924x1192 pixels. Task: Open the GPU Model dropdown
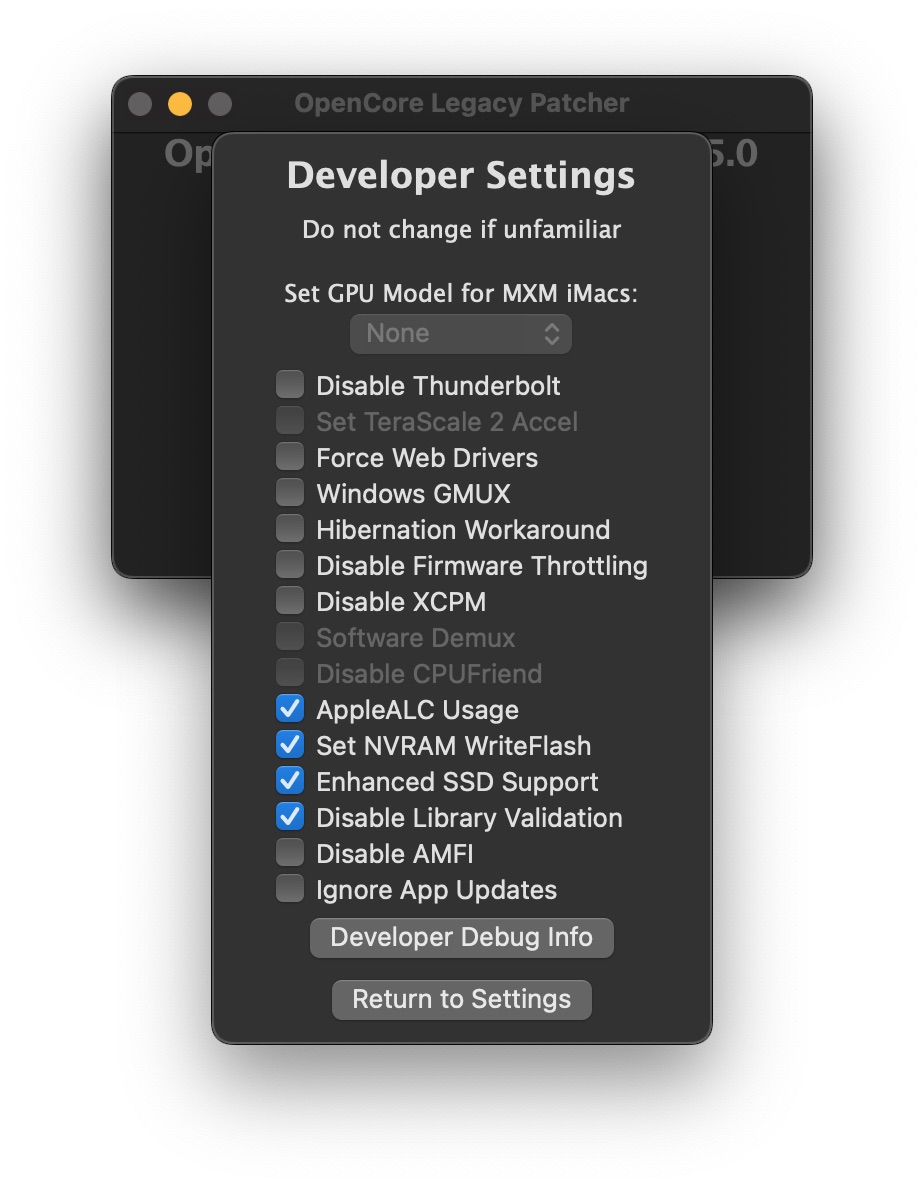click(461, 333)
